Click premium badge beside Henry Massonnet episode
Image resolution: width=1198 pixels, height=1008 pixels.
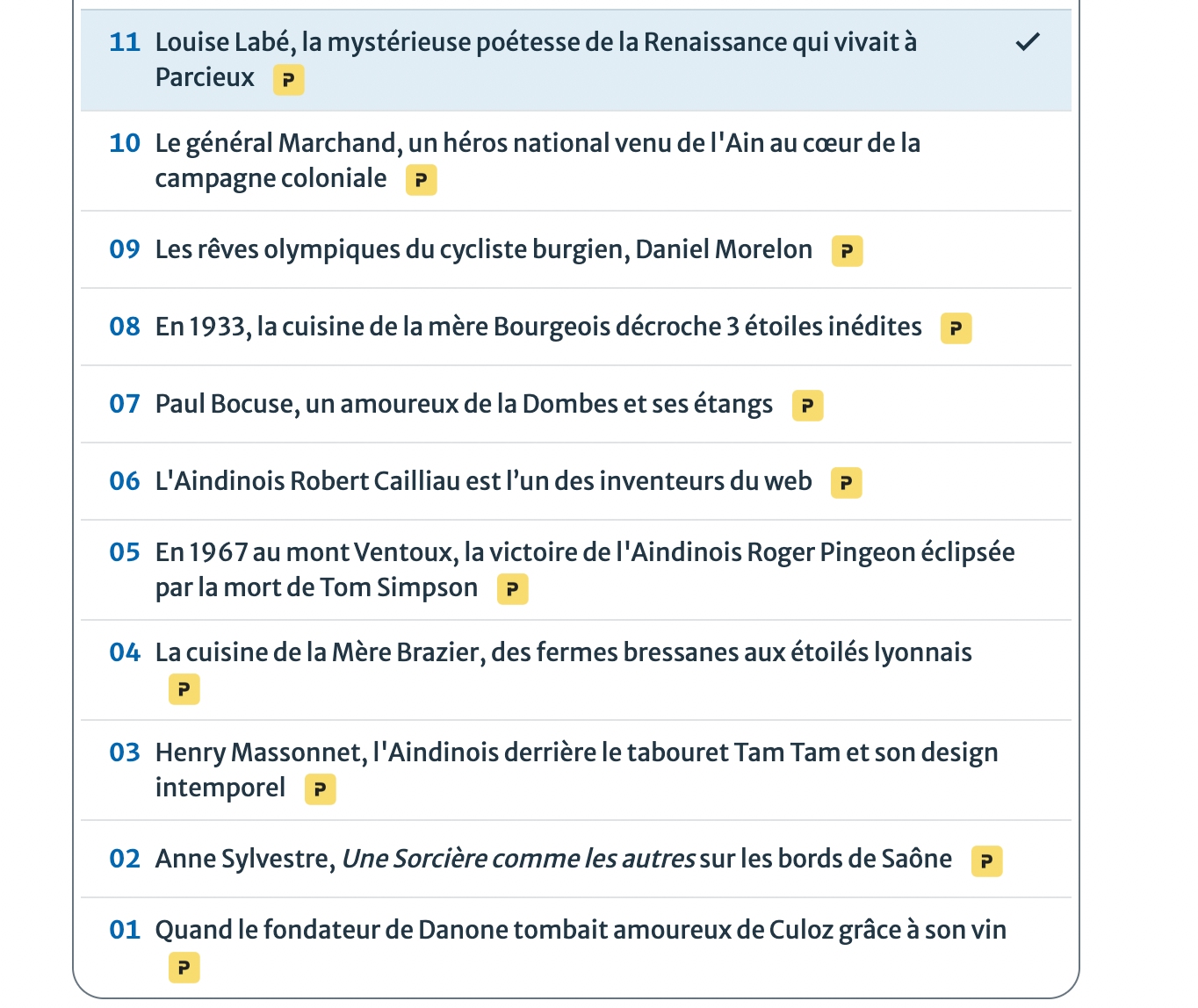(x=320, y=789)
